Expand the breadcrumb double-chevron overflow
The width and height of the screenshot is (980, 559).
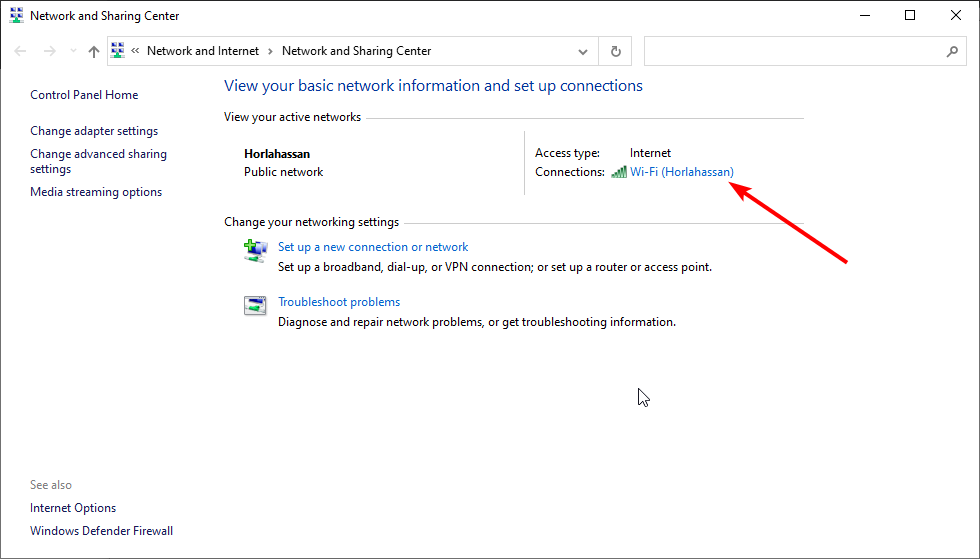click(x=135, y=51)
